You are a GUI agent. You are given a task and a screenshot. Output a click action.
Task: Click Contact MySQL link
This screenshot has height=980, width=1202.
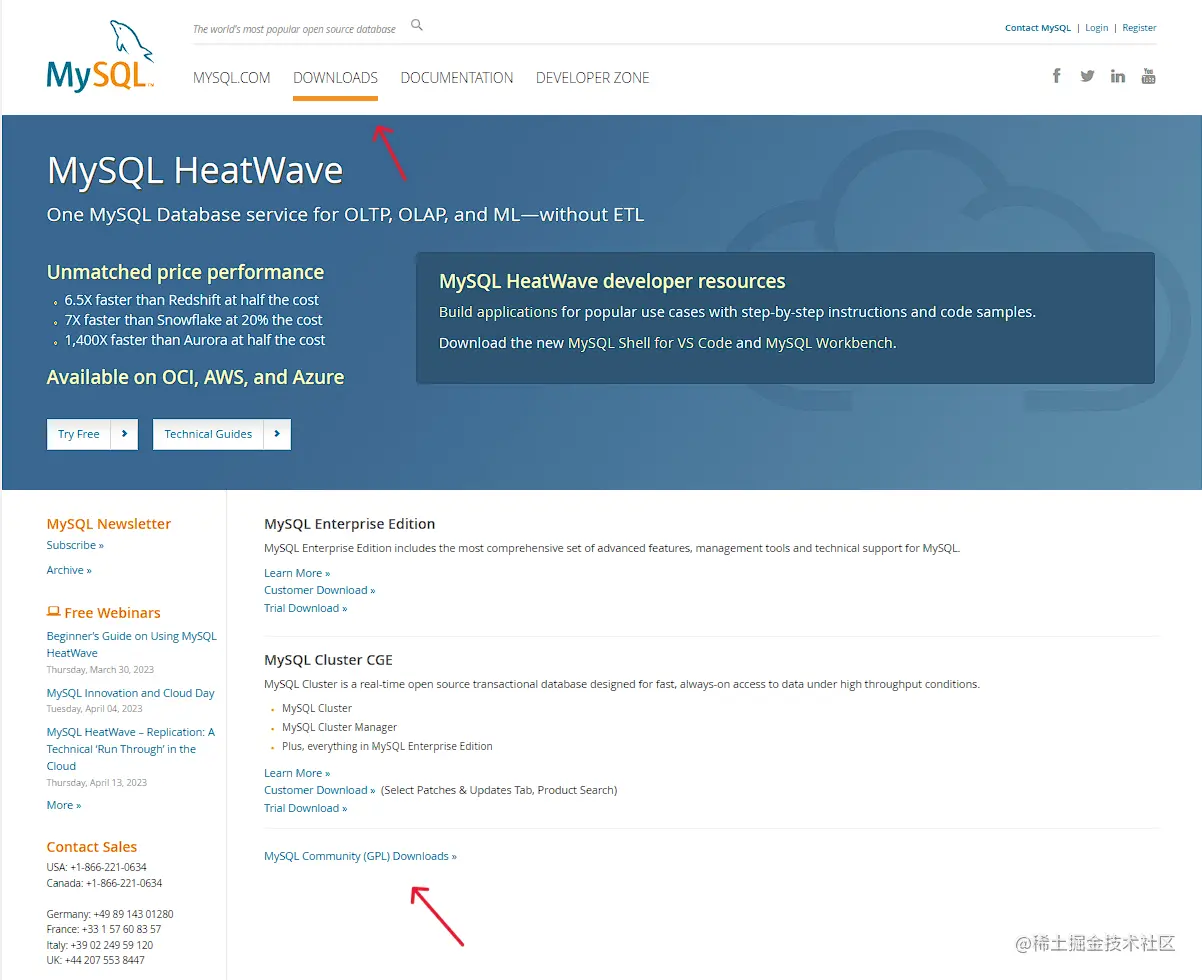(x=1037, y=28)
